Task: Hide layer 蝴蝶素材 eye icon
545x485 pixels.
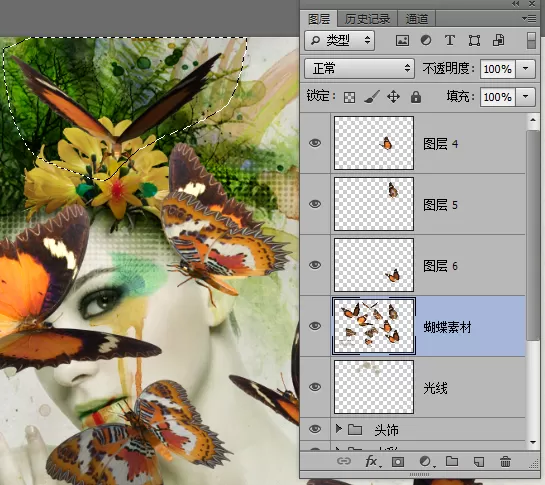Action: 315,325
